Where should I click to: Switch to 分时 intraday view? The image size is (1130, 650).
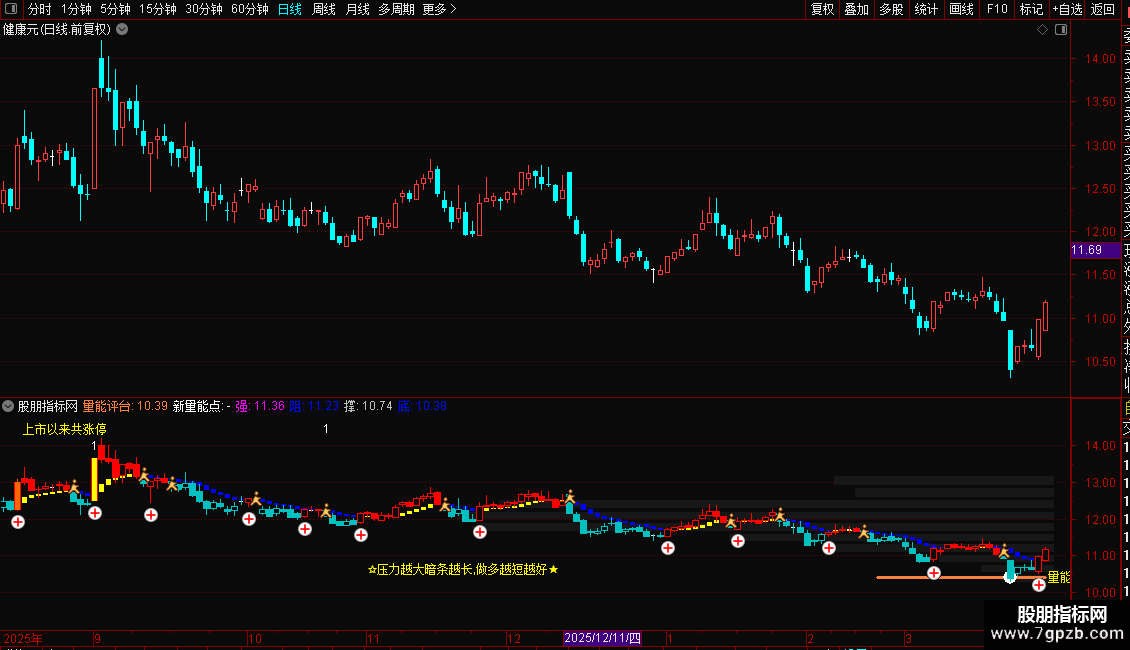coord(40,9)
